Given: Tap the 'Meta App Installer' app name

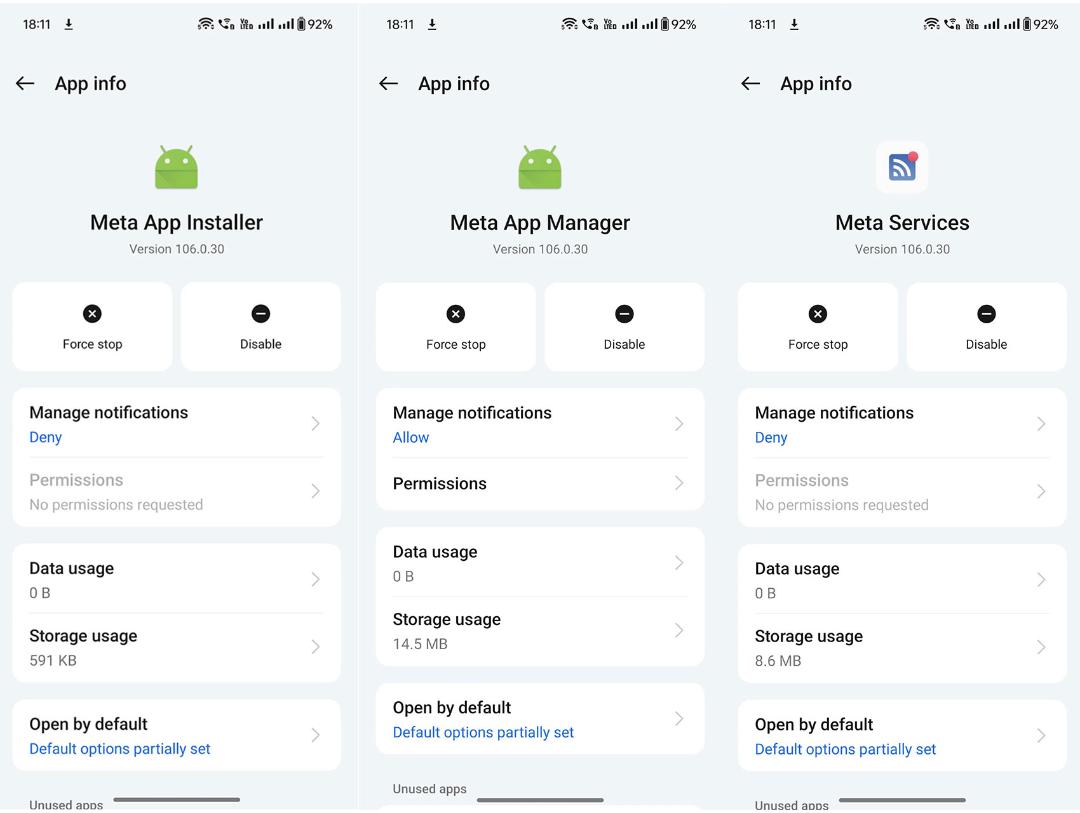Looking at the screenshot, I should 176,223.
